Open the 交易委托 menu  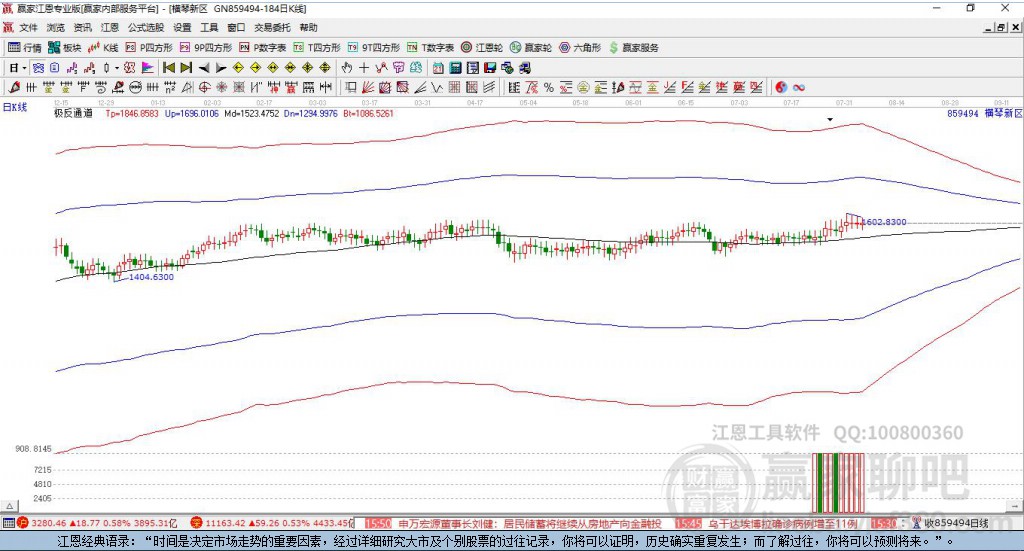(x=272, y=27)
